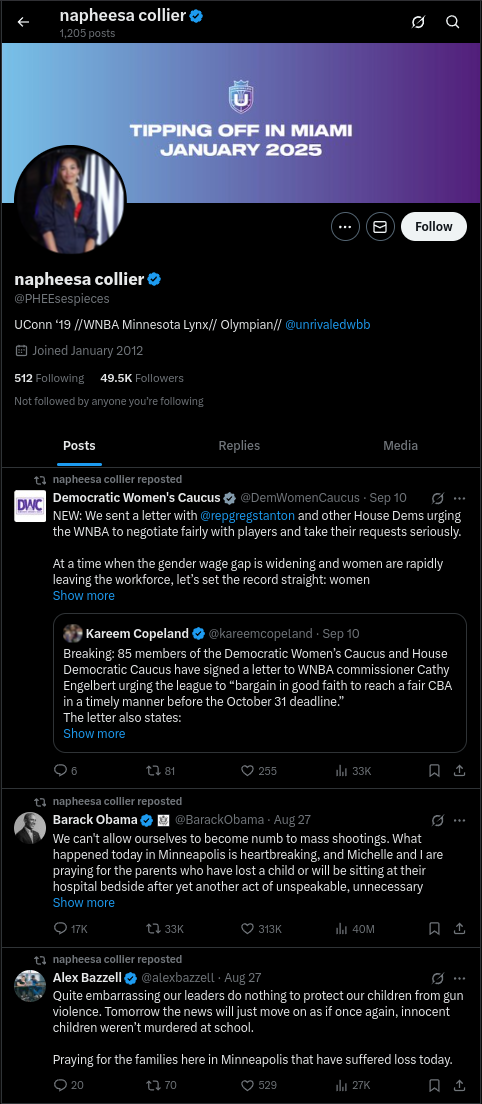Open the message envelope icon on profile
Image resolution: width=482 pixels, height=1104 pixels.
(380, 227)
